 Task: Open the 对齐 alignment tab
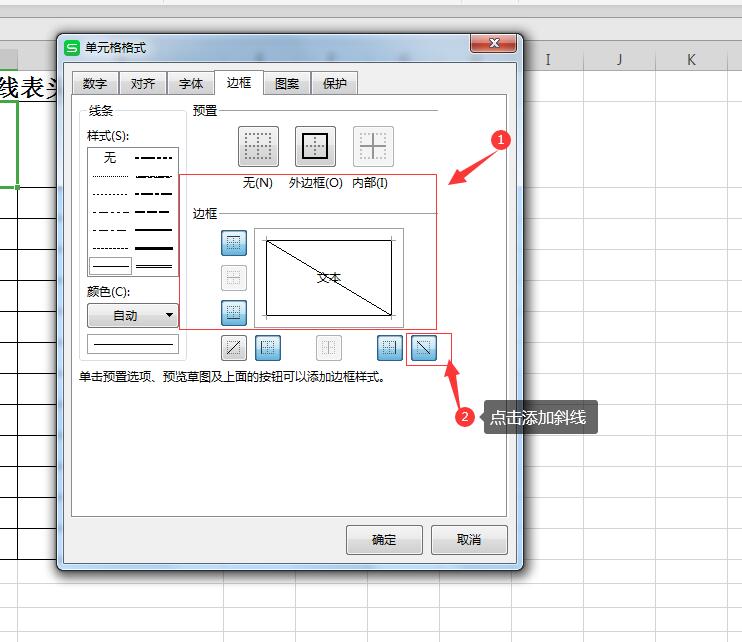(x=143, y=84)
